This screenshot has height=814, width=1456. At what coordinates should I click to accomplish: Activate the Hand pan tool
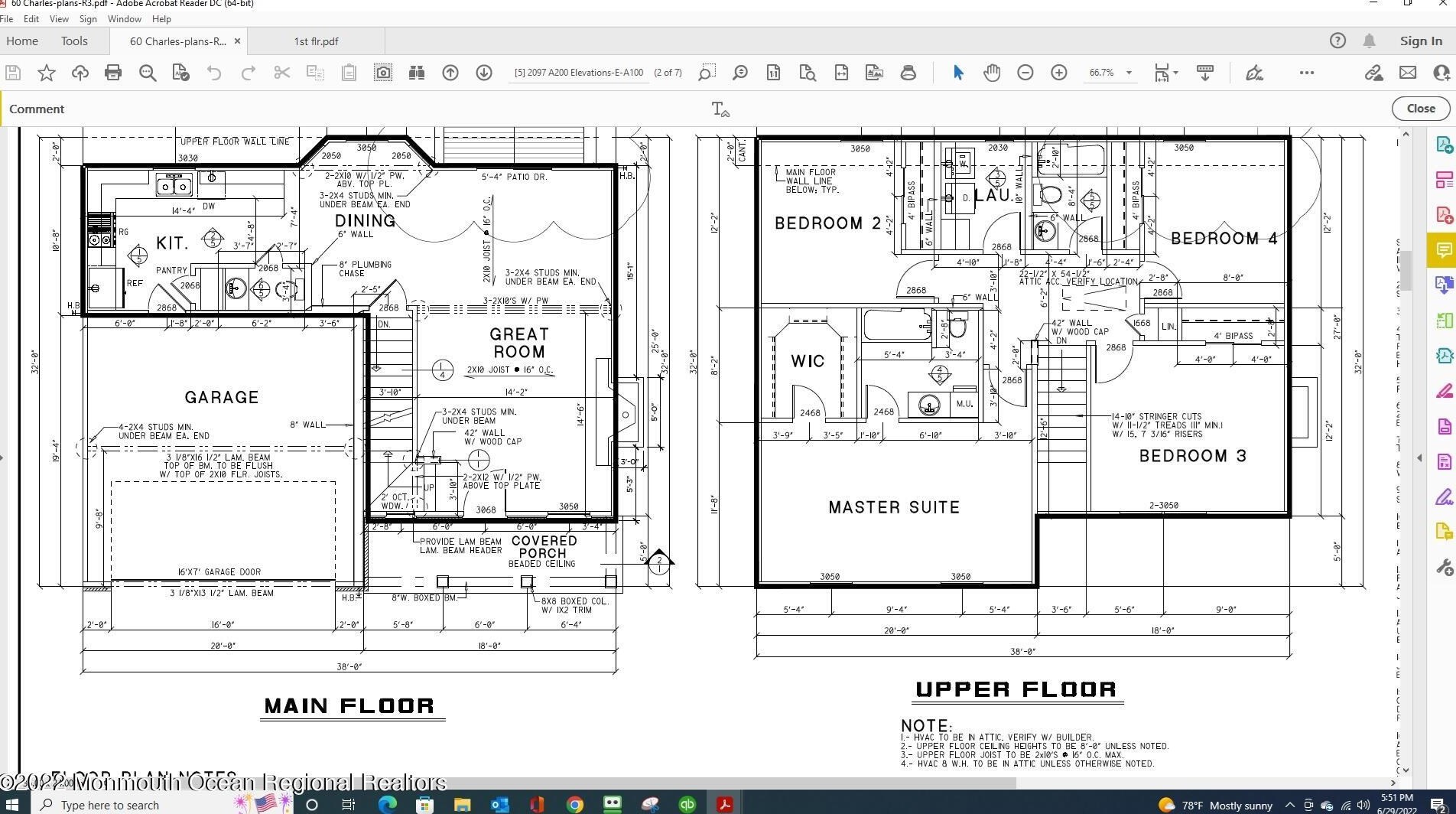992,73
